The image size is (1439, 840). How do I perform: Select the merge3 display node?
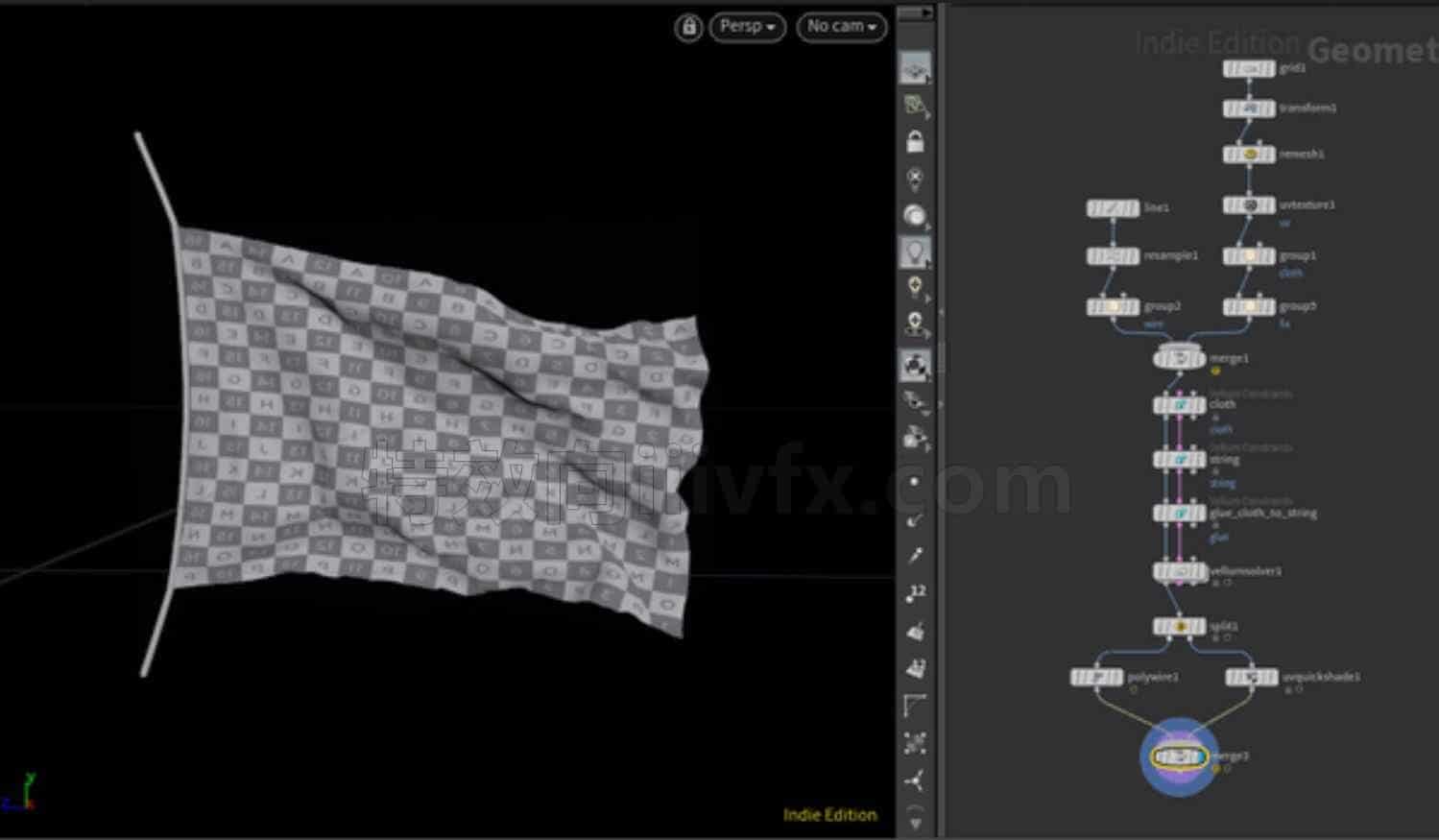click(x=1180, y=757)
